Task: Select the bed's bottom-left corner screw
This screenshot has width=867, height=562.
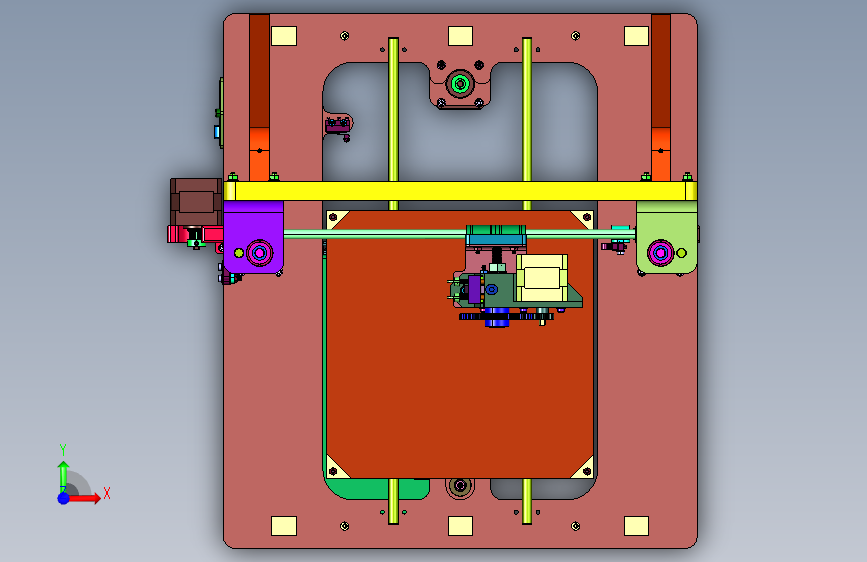Action: pyautogui.click(x=333, y=471)
